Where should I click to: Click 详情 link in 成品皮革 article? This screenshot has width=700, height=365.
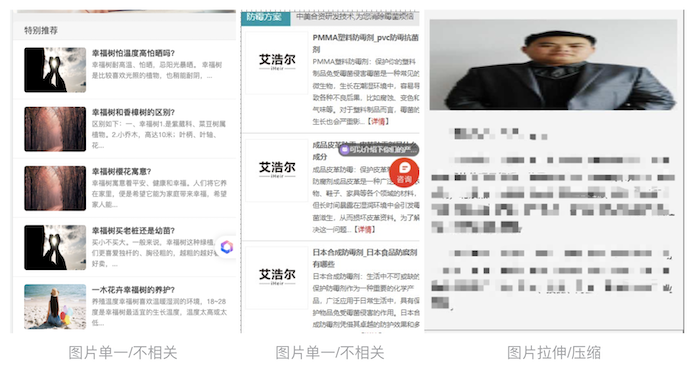pos(364,229)
